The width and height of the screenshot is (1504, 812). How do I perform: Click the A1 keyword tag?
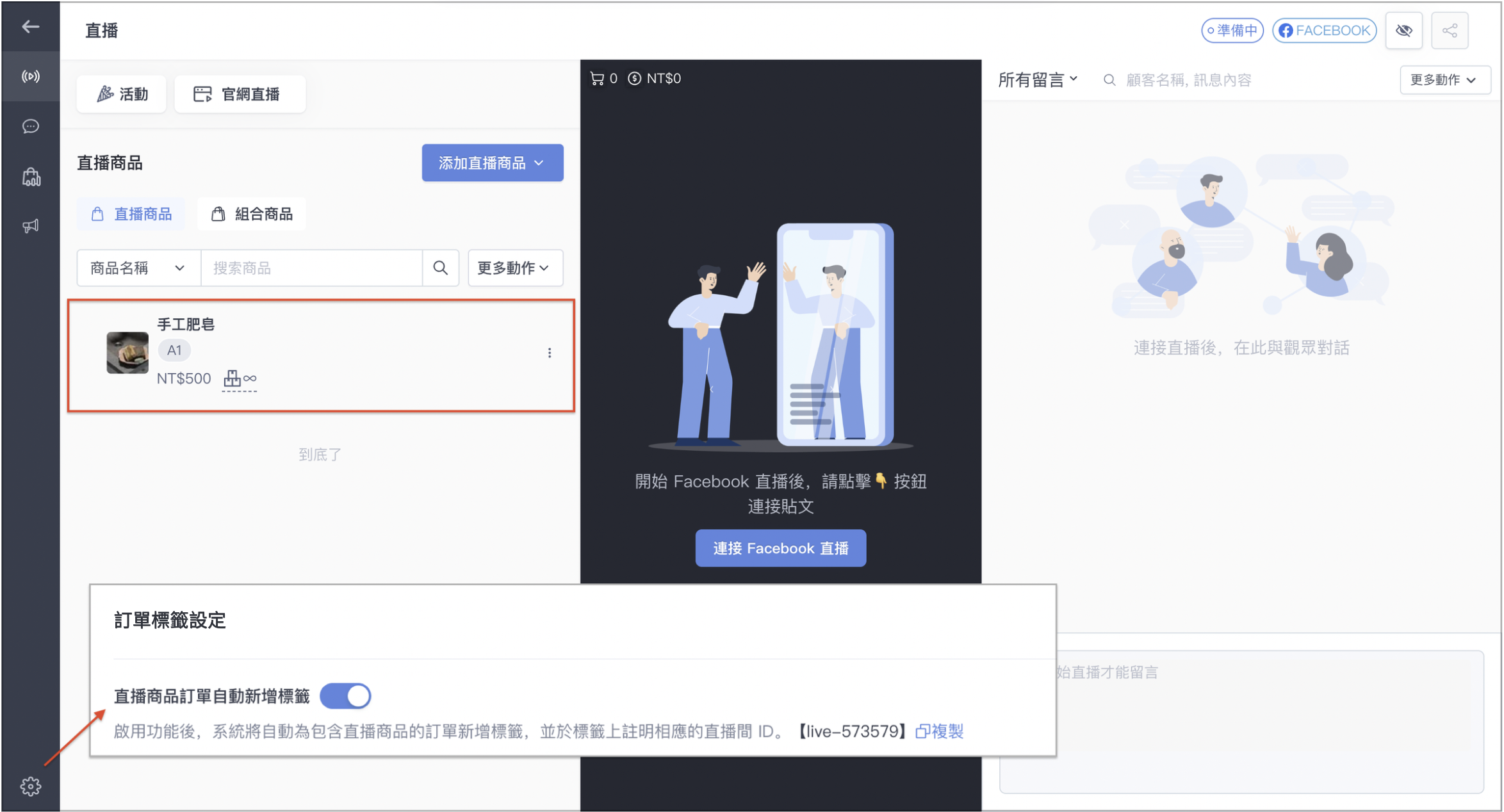[x=174, y=350]
